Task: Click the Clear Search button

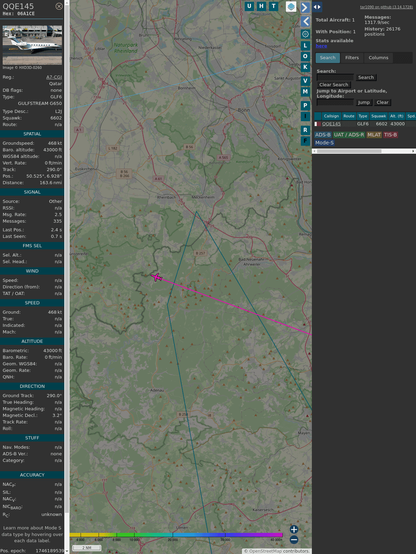Action: tap(334, 85)
